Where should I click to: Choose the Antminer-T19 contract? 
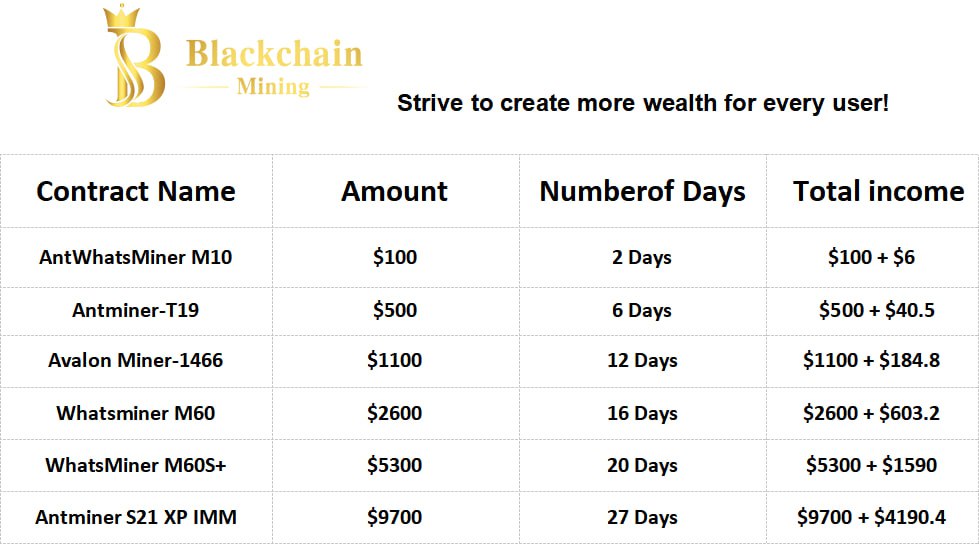(136, 310)
